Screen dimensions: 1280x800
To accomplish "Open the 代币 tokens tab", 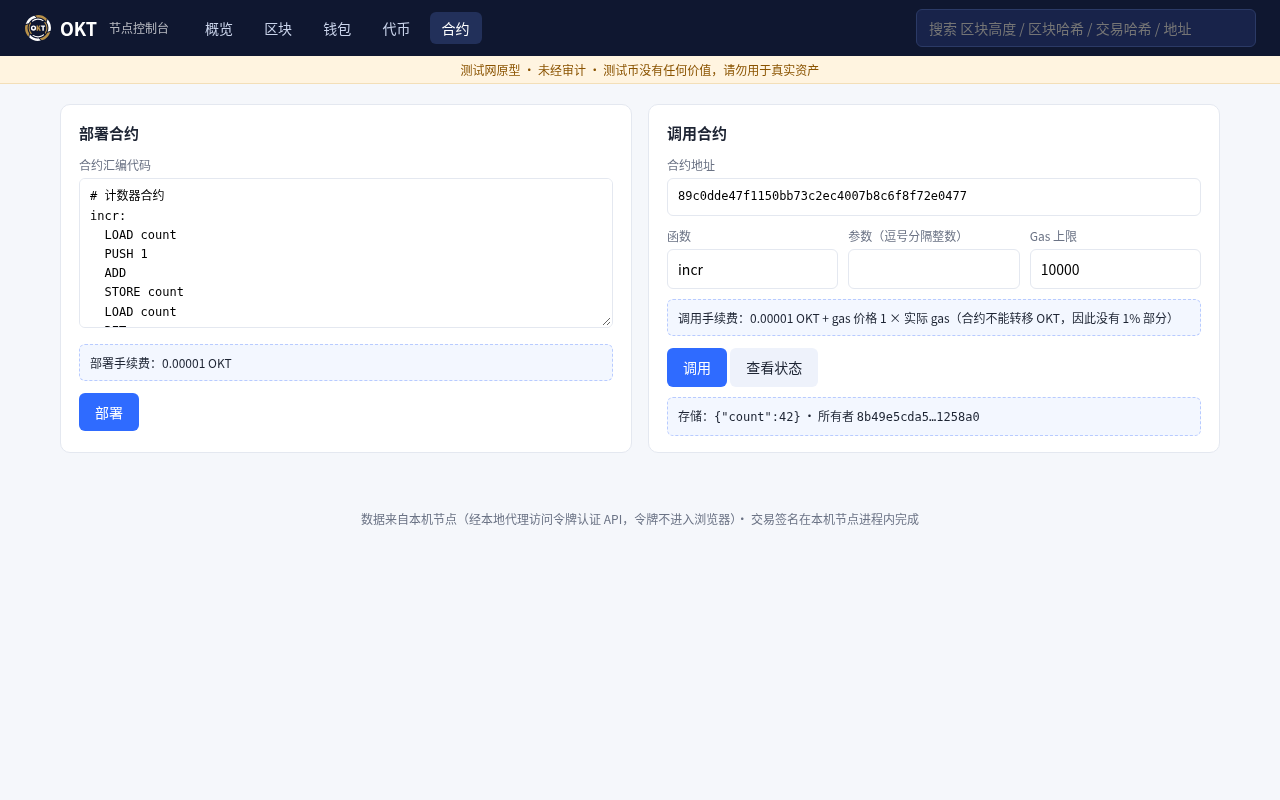I will pos(396,28).
